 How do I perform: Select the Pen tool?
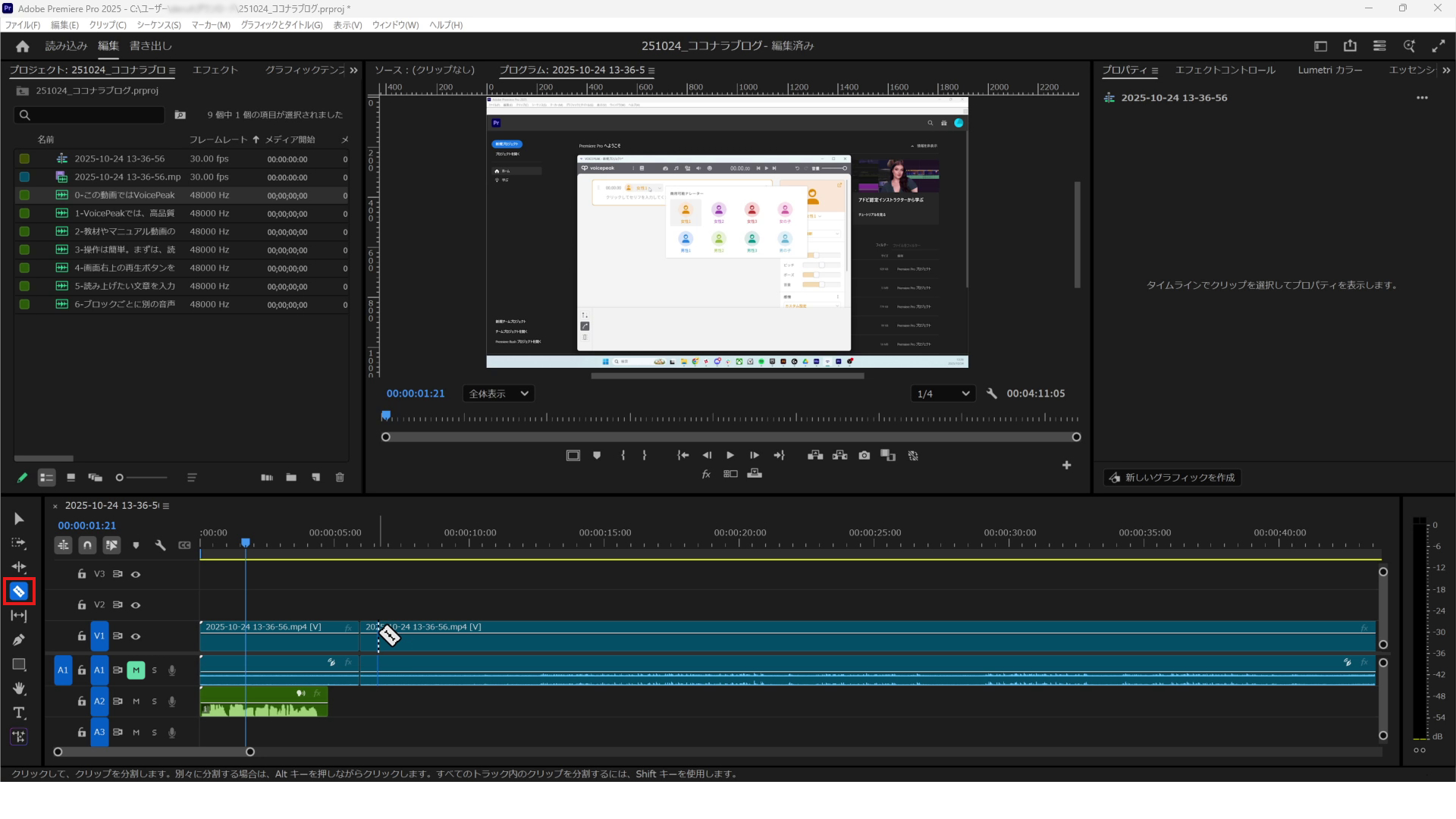point(19,640)
